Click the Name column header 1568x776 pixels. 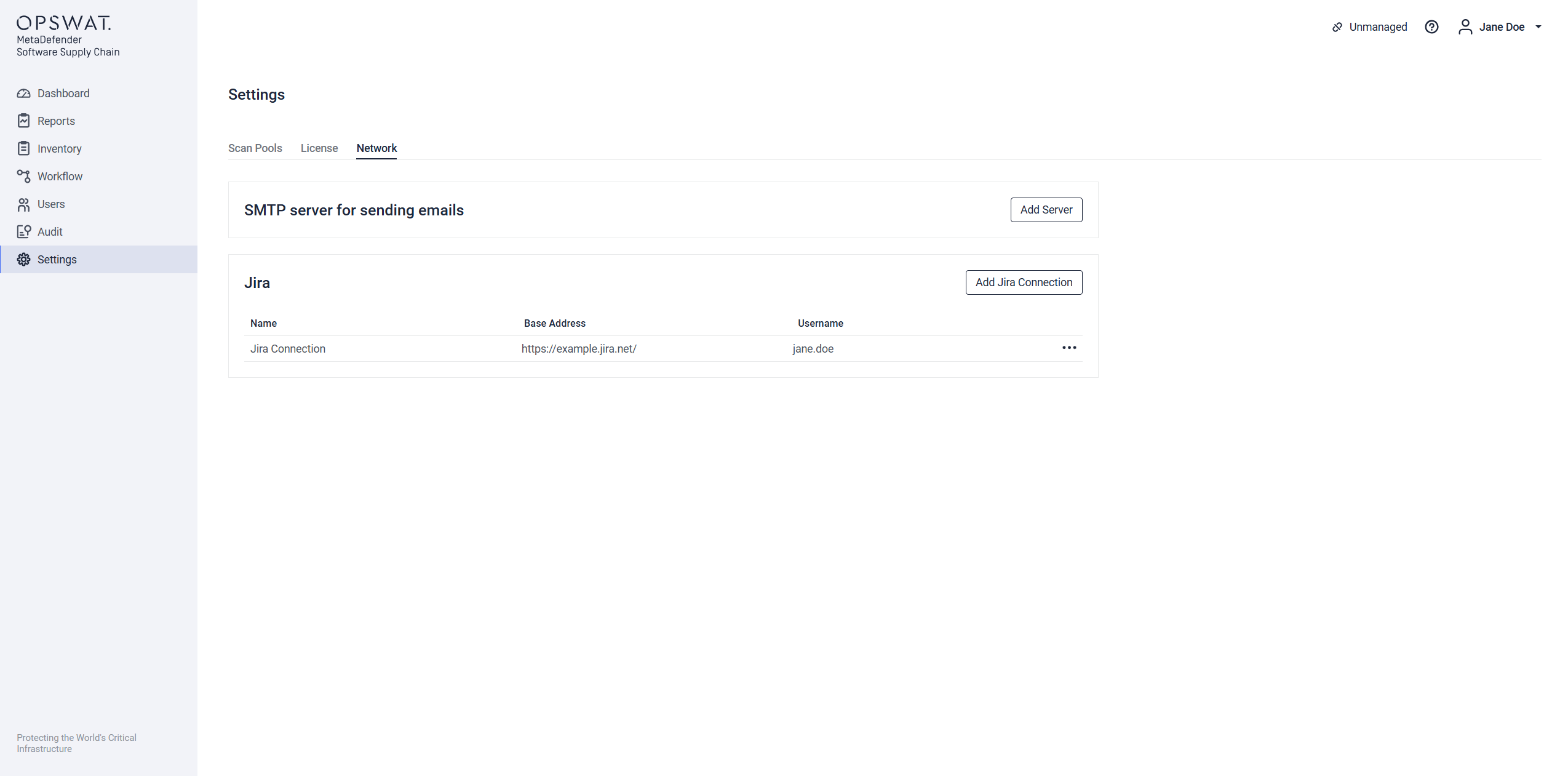tap(263, 324)
